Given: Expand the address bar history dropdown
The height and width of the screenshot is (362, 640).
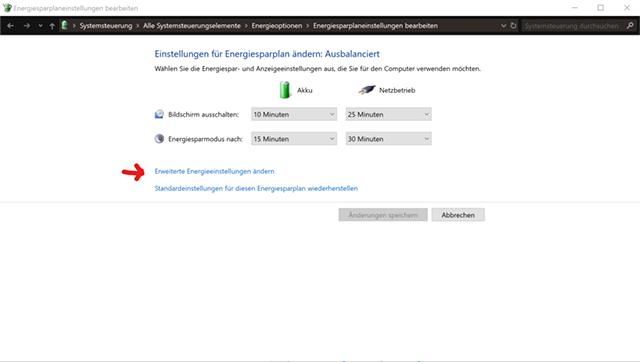Looking at the screenshot, I should pos(503,26).
